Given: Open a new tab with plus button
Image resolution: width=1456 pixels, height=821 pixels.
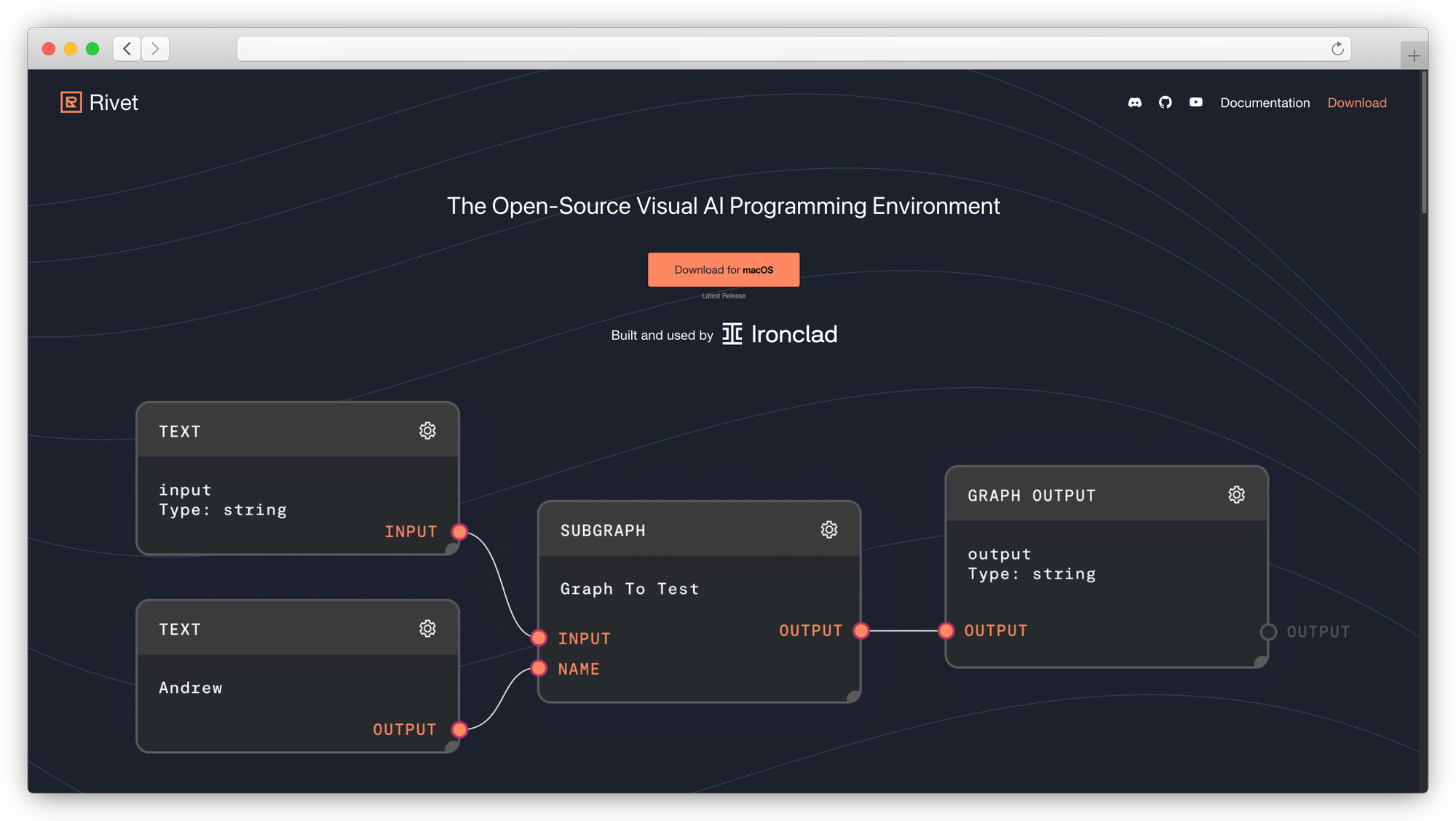Looking at the screenshot, I should [x=1413, y=56].
